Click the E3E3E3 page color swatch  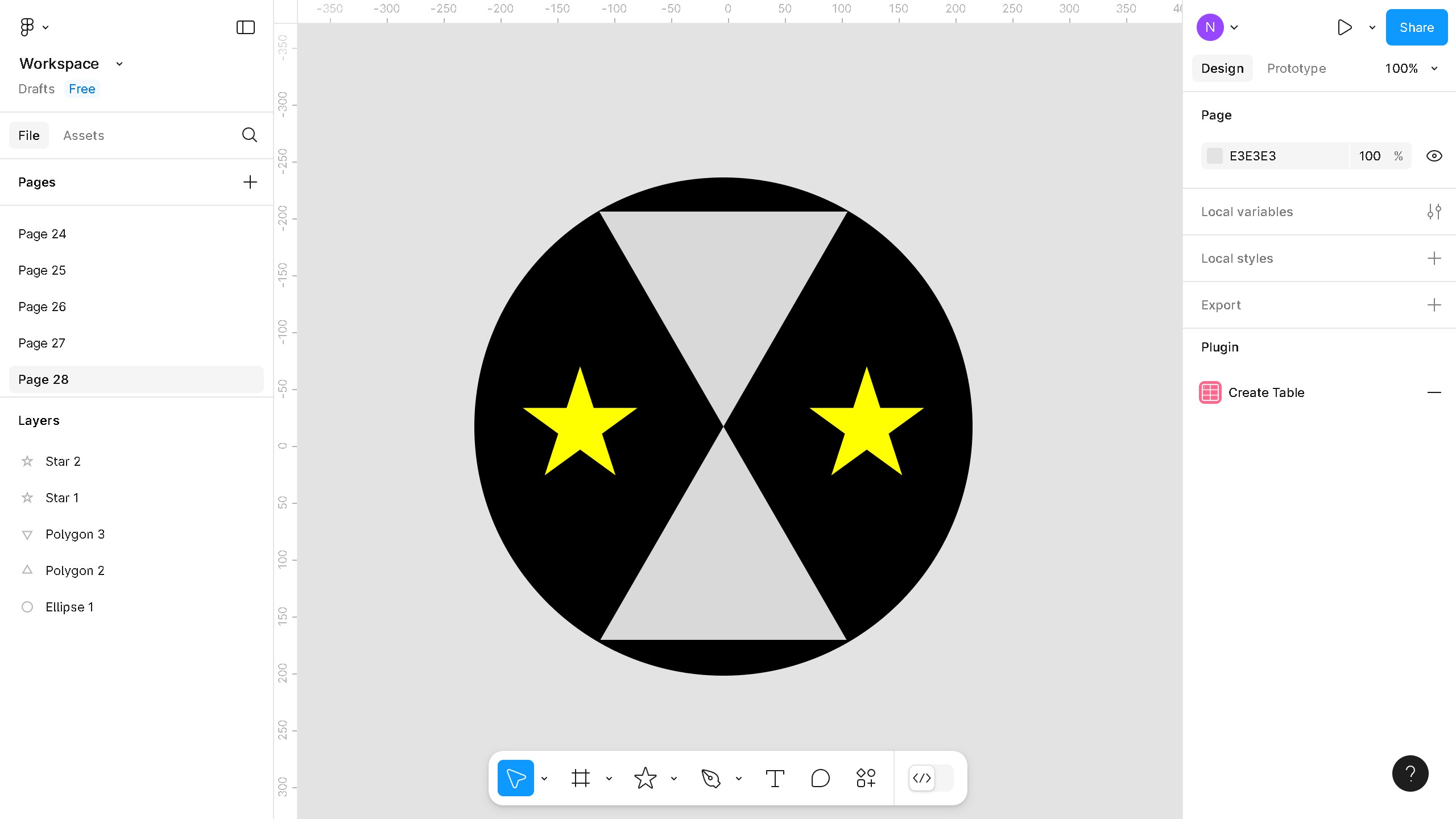point(1215,156)
